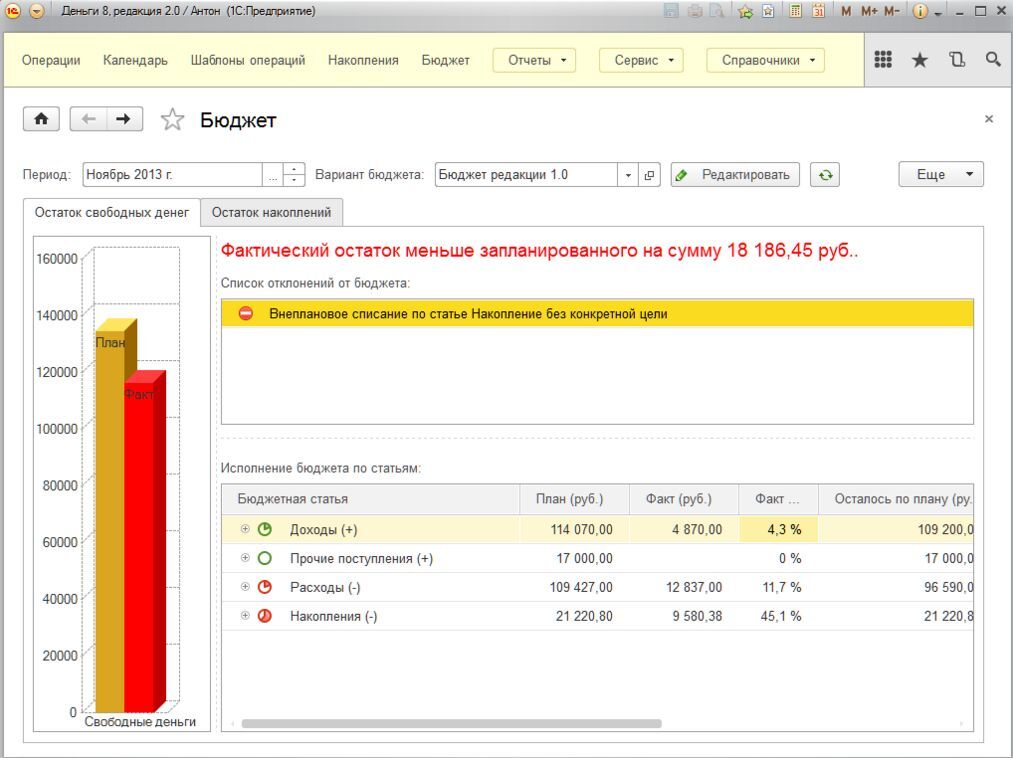Go forward with the right arrow button
Viewport: 1013px width, 758px height.
click(123, 119)
